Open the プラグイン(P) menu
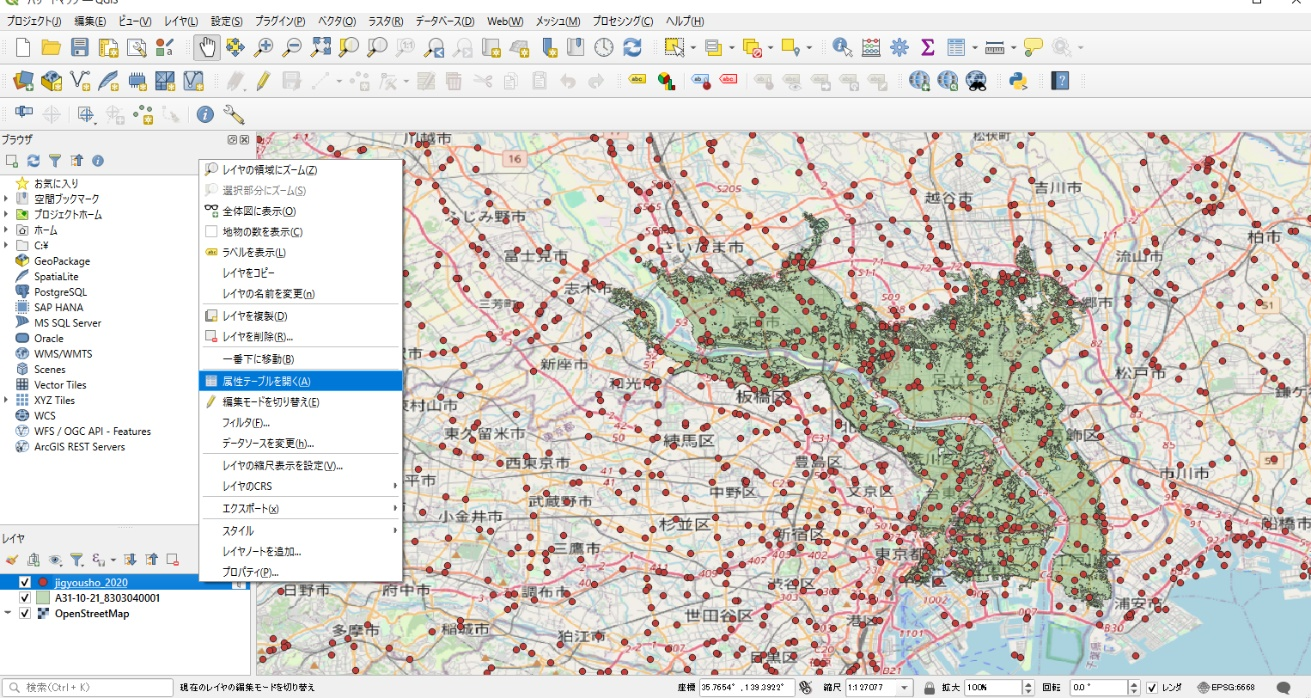Viewport: 1311px width, 698px height. [281, 21]
